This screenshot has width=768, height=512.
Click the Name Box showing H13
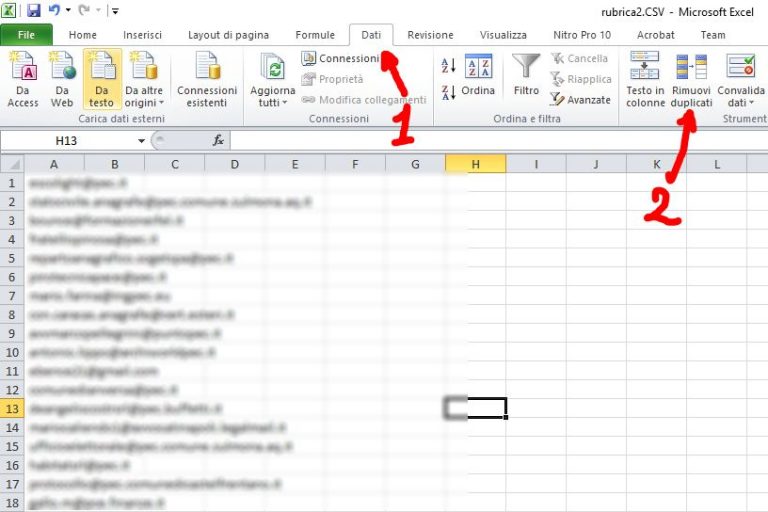66,141
